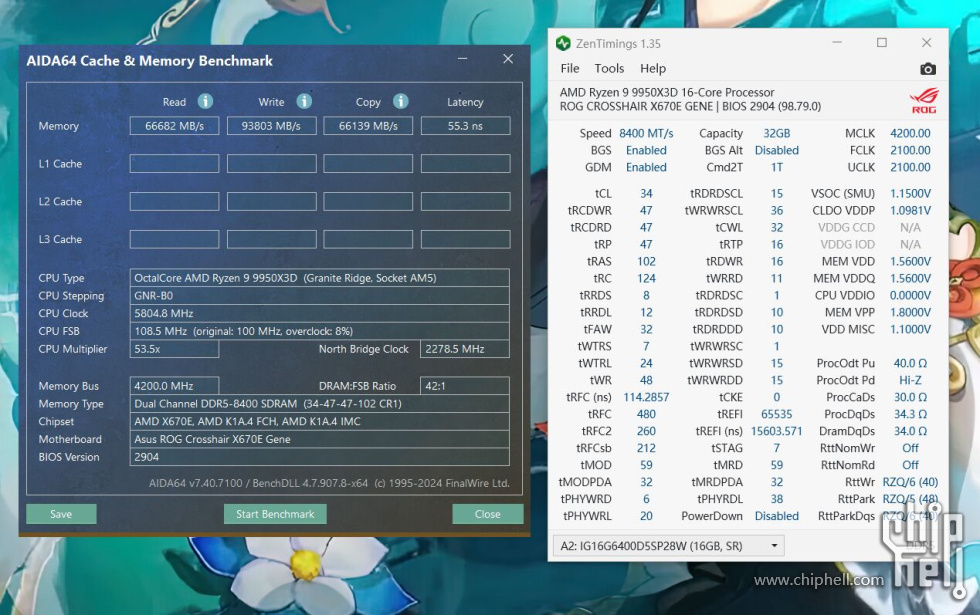Click the CPU FSB 108.5 MHz field
The height and width of the screenshot is (615, 980).
pos(319,331)
